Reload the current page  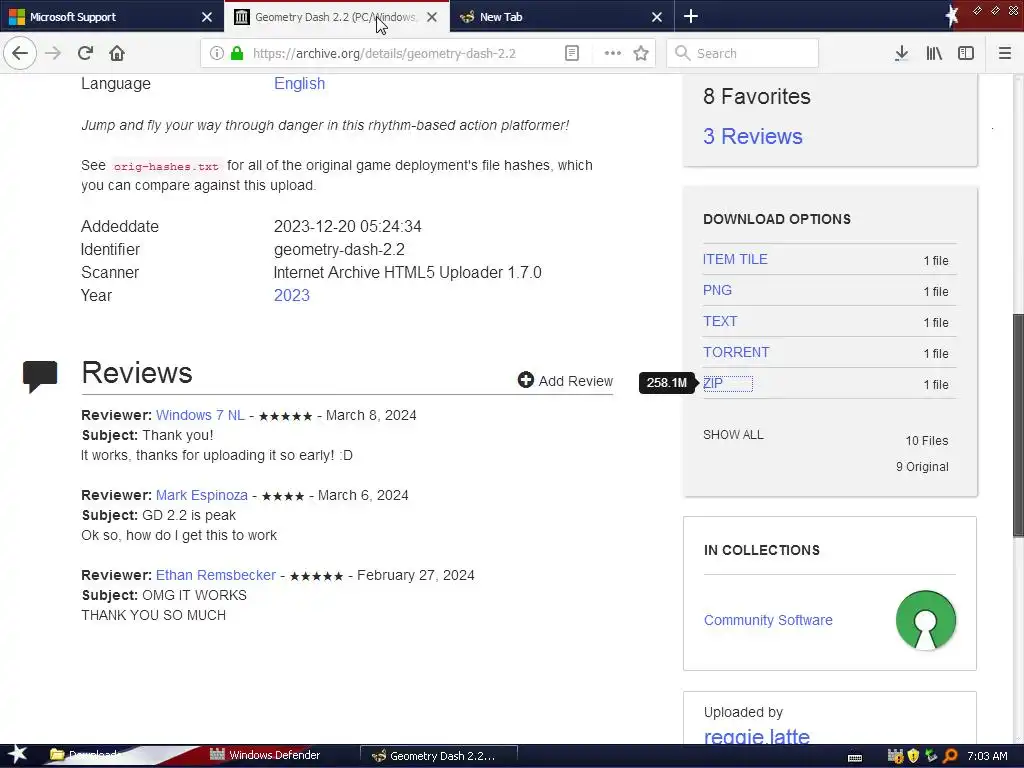tap(85, 53)
